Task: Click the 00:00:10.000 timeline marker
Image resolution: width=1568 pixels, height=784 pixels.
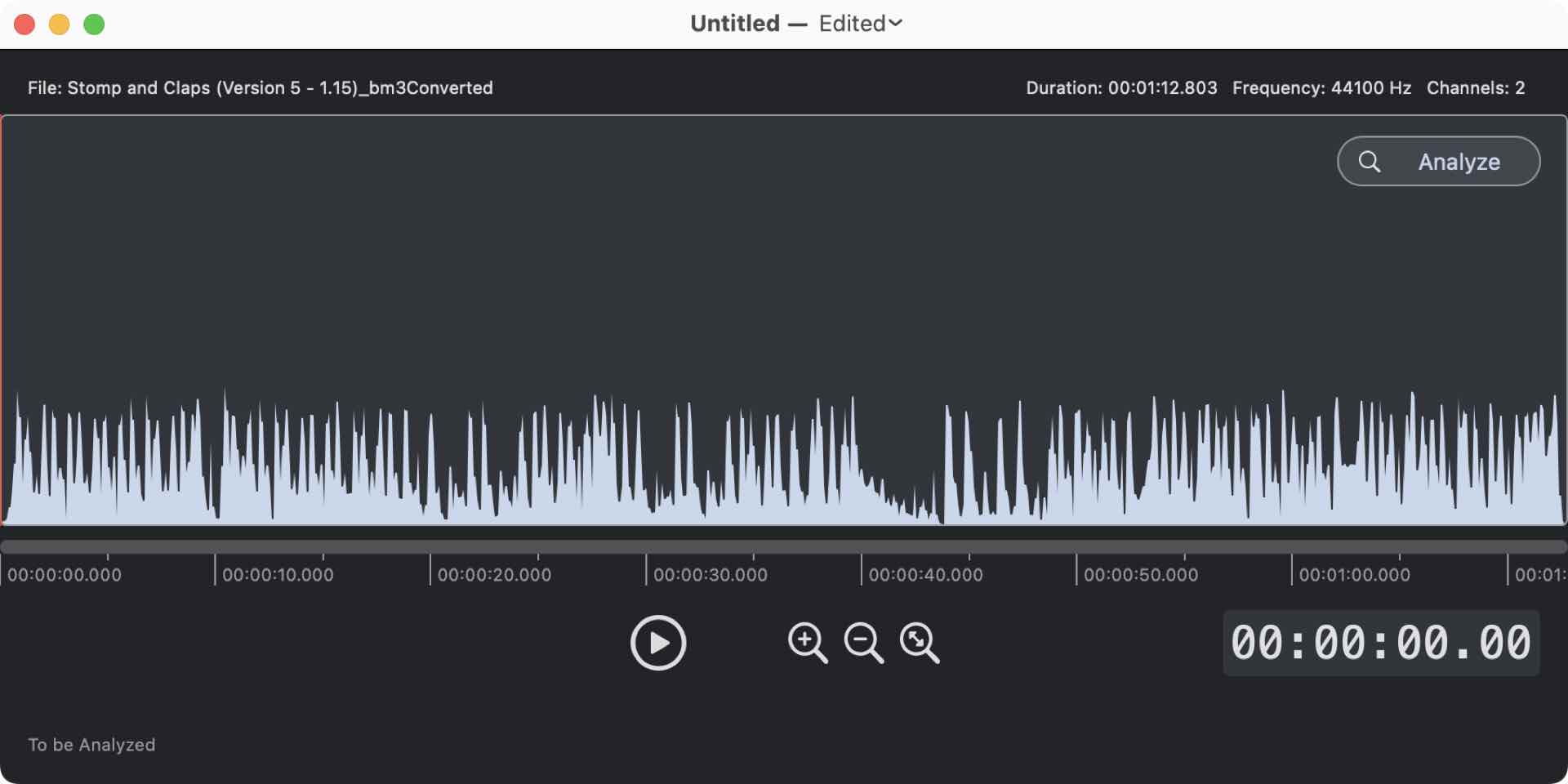Action: tap(278, 575)
